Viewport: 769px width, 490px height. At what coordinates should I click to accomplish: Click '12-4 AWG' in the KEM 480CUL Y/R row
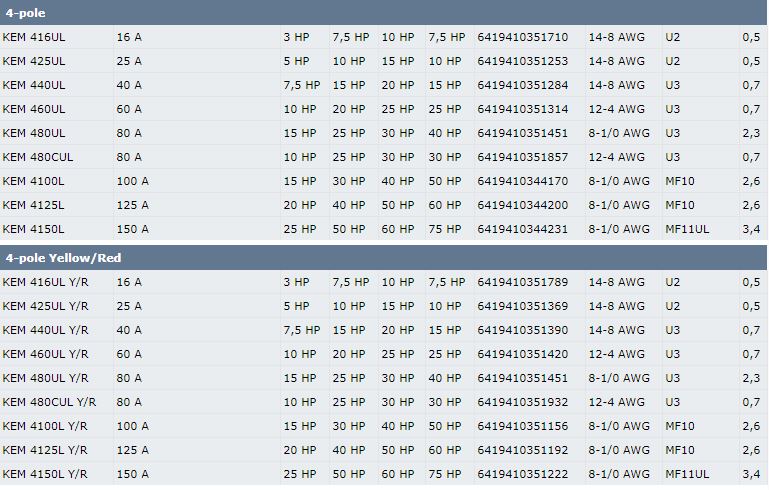pos(616,403)
